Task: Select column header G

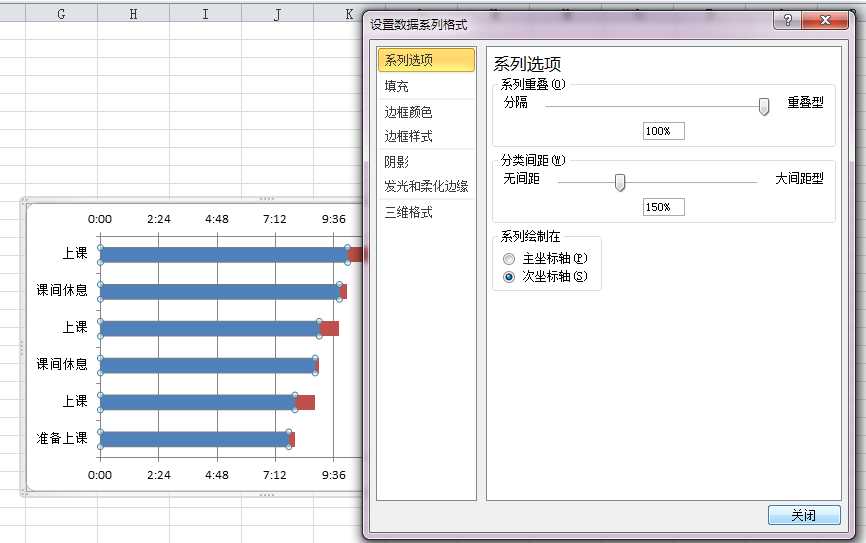Action: tap(61, 14)
